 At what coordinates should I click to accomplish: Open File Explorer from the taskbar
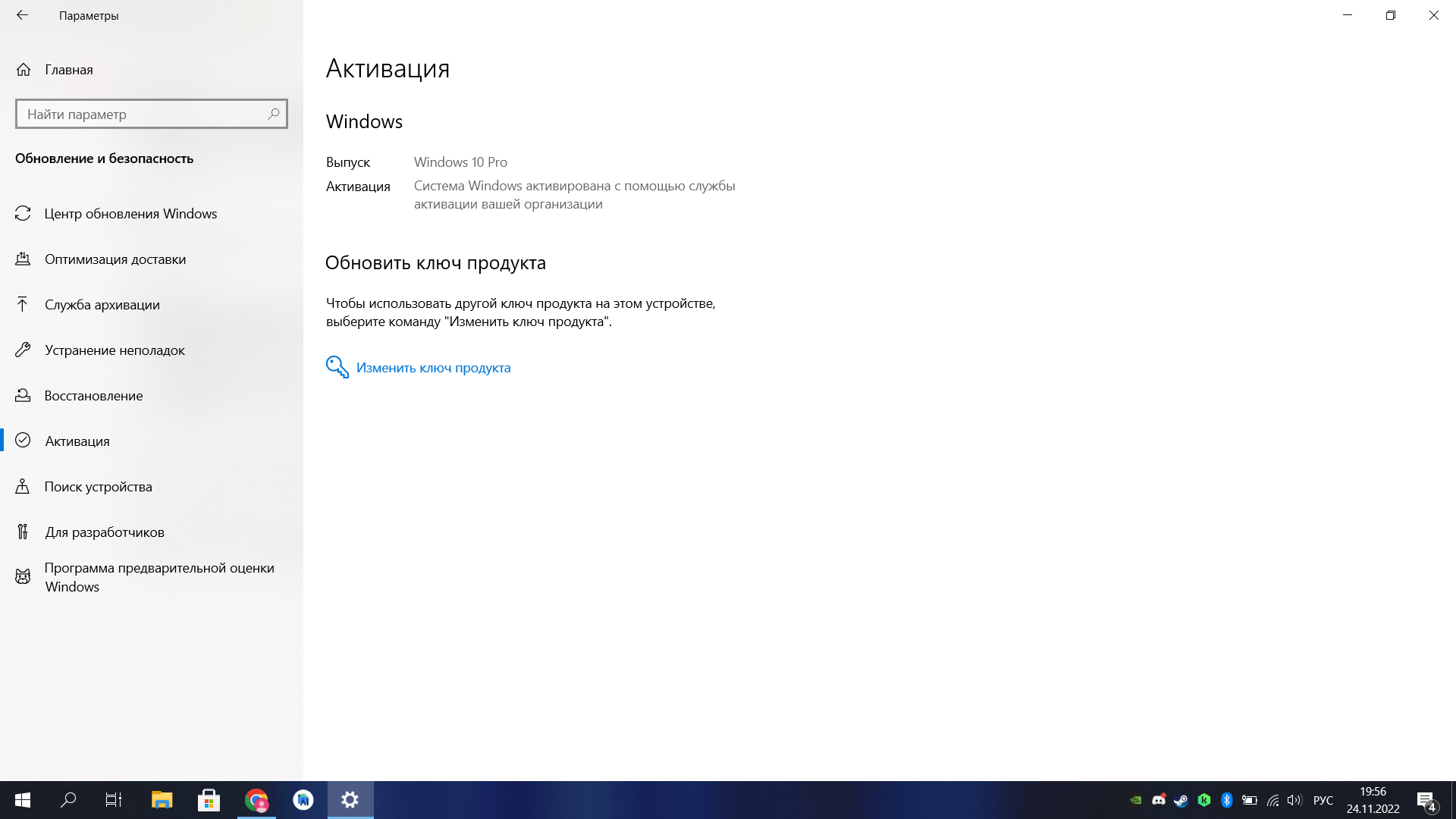(162, 800)
